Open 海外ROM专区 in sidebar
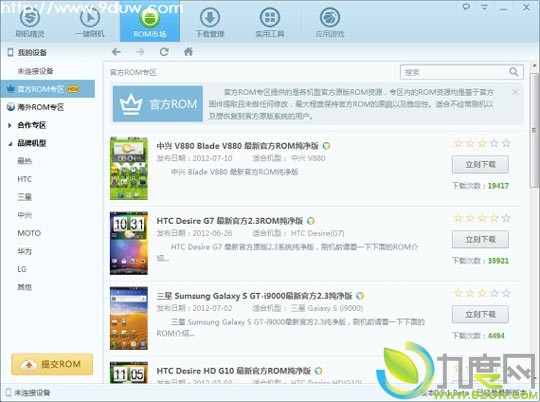540x402 pixels. coord(35,107)
